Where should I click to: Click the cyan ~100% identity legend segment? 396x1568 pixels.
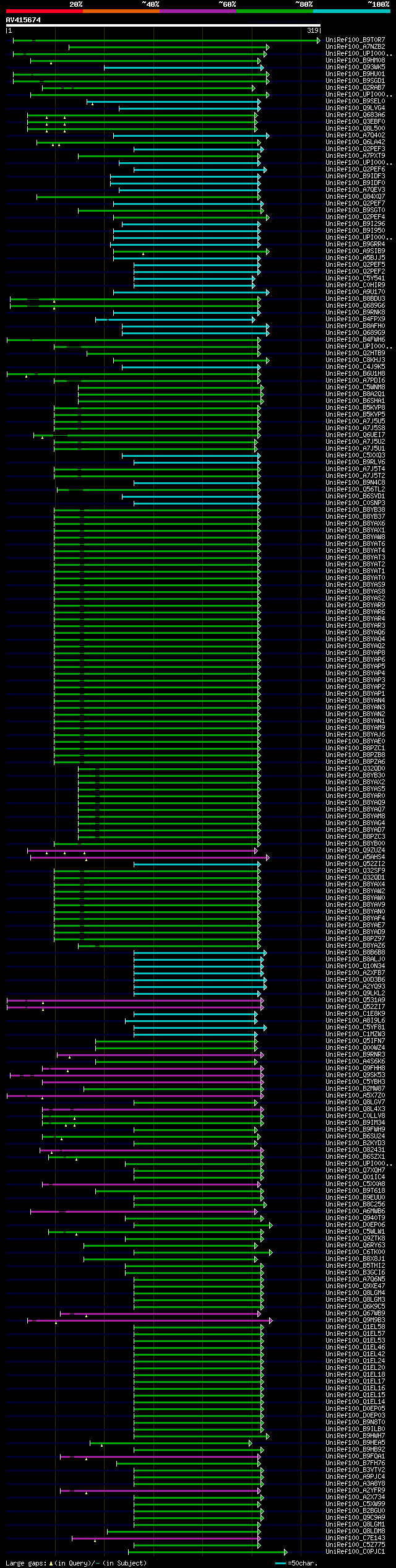[351, 11]
